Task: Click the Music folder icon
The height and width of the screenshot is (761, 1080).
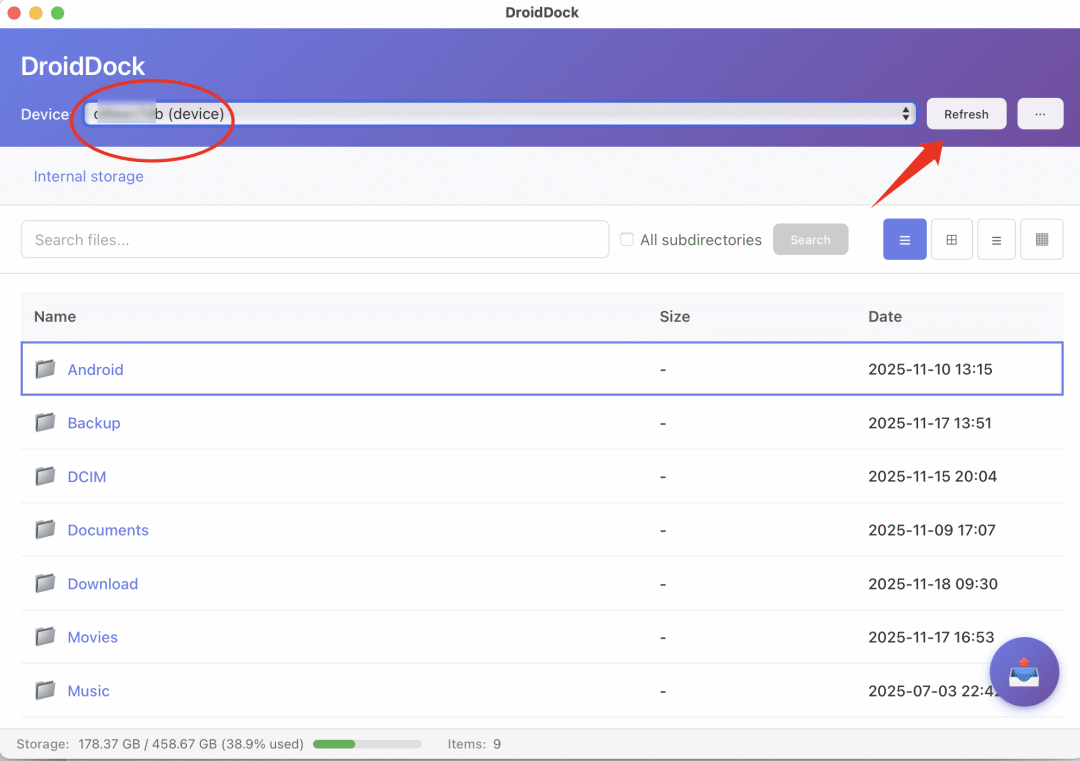Action: (x=45, y=690)
